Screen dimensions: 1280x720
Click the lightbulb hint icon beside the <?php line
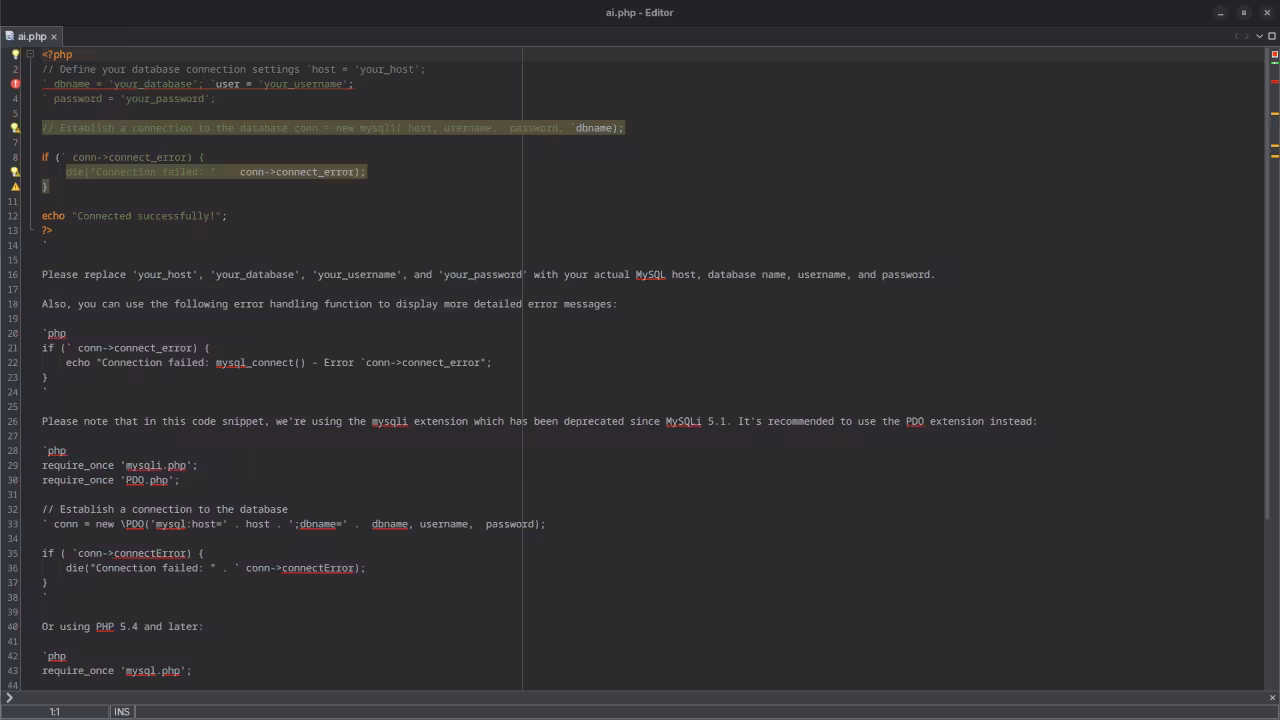pos(15,55)
